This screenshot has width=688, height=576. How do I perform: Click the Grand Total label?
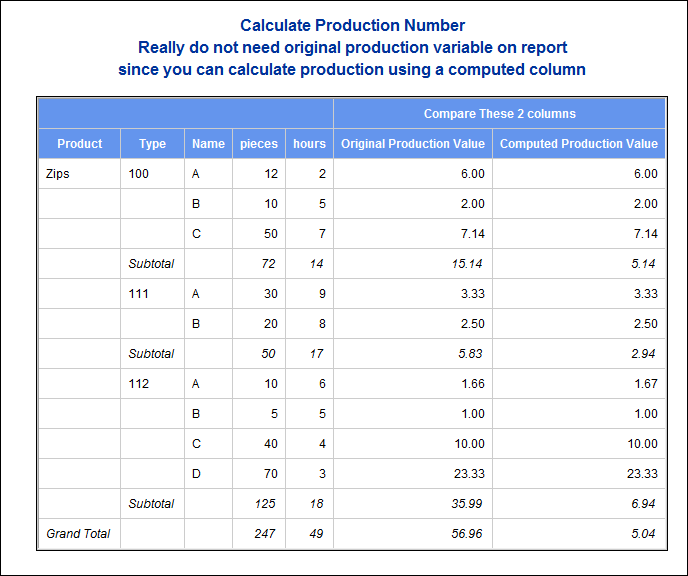(x=78, y=533)
